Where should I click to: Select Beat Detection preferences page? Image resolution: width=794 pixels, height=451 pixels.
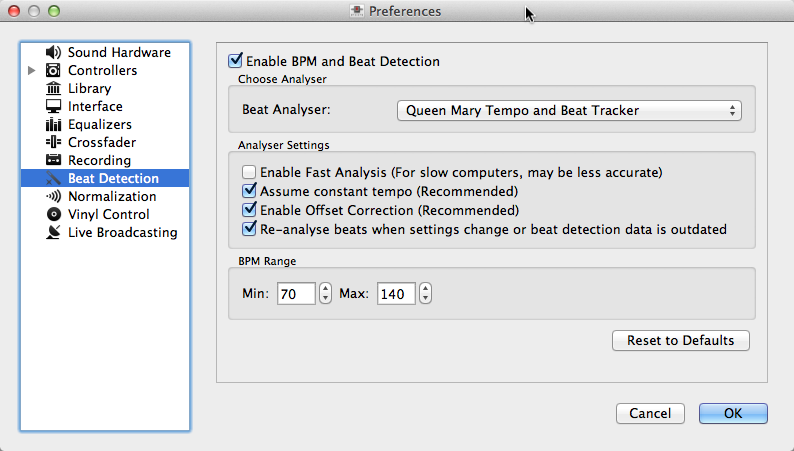[x=112, y=179]
